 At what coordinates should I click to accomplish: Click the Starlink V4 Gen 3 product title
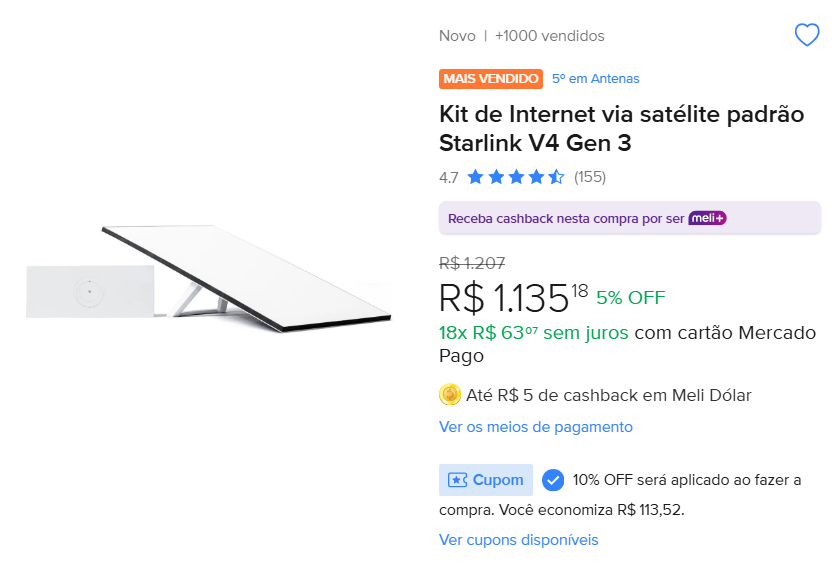(x=621, y=128)
